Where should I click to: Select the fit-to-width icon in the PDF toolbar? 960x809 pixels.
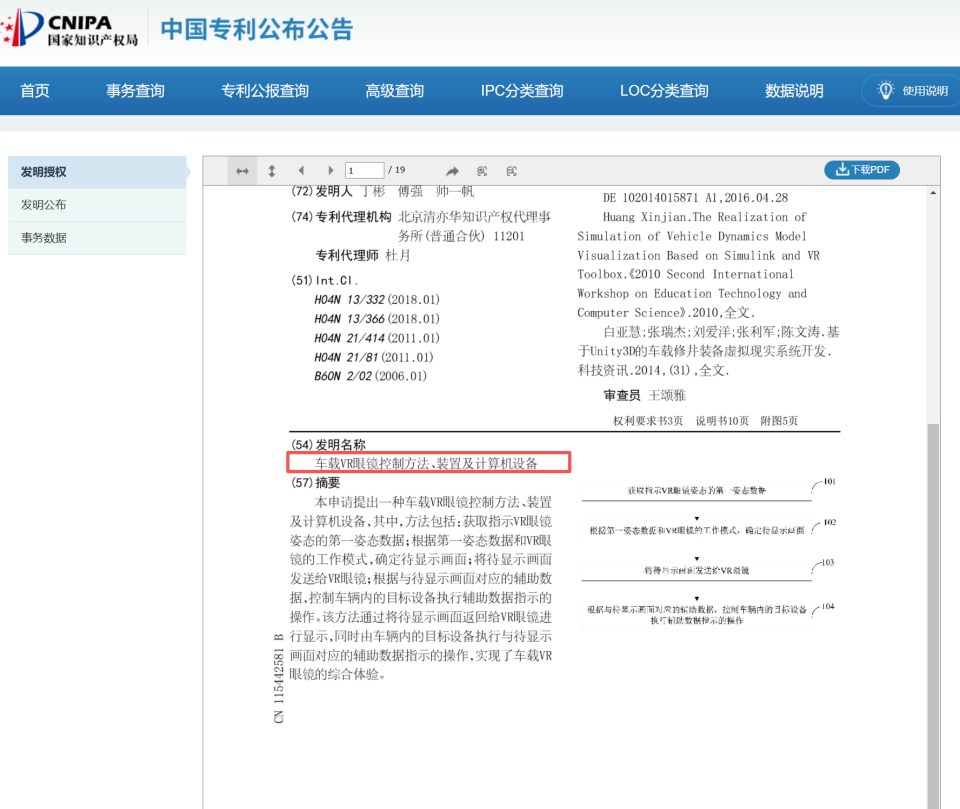coord(241,170)
